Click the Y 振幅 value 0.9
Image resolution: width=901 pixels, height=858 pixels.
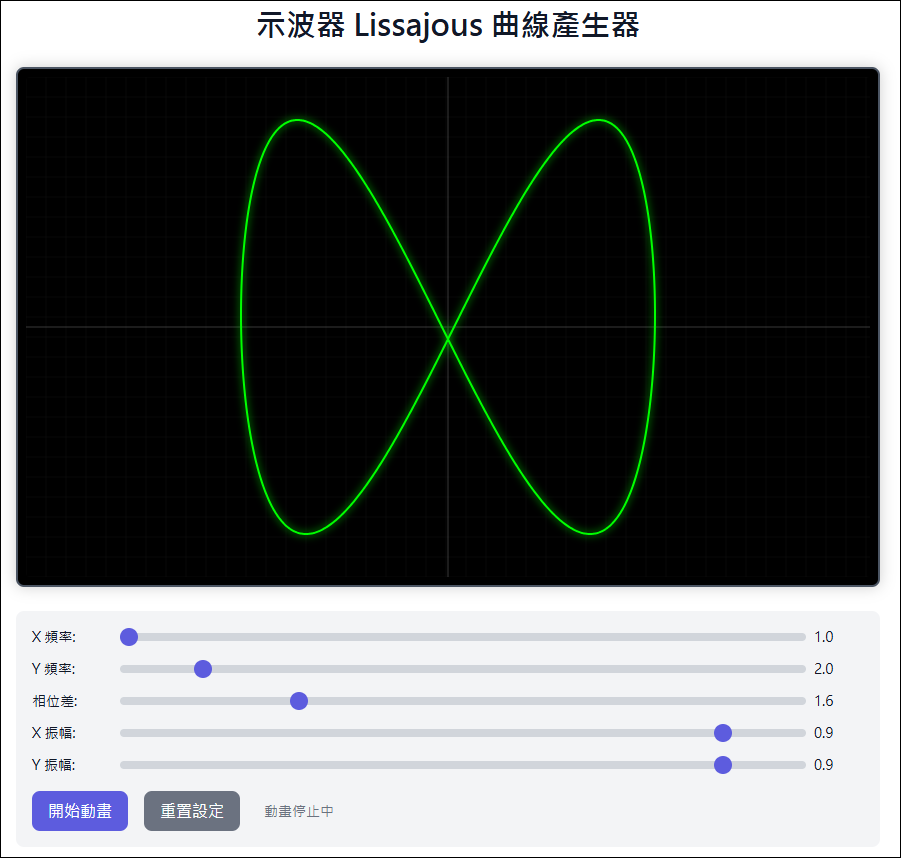(823, 765)
